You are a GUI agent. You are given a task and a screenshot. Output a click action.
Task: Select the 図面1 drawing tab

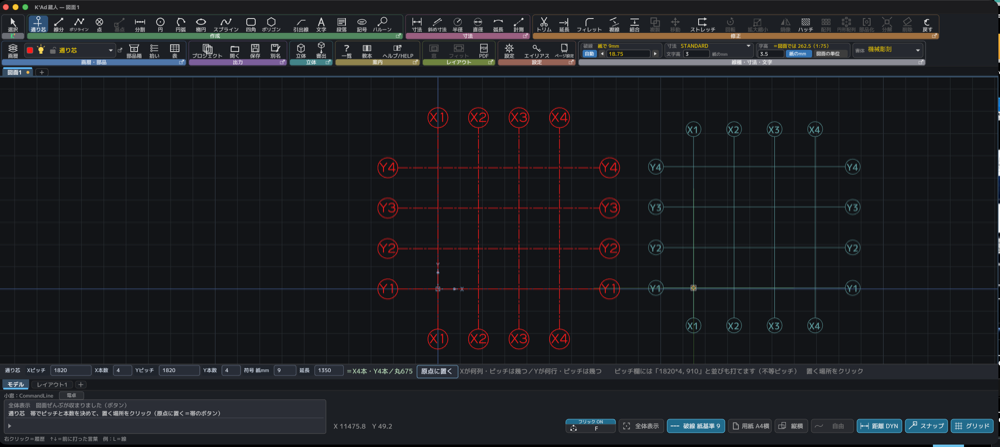(x=17, y=73)
